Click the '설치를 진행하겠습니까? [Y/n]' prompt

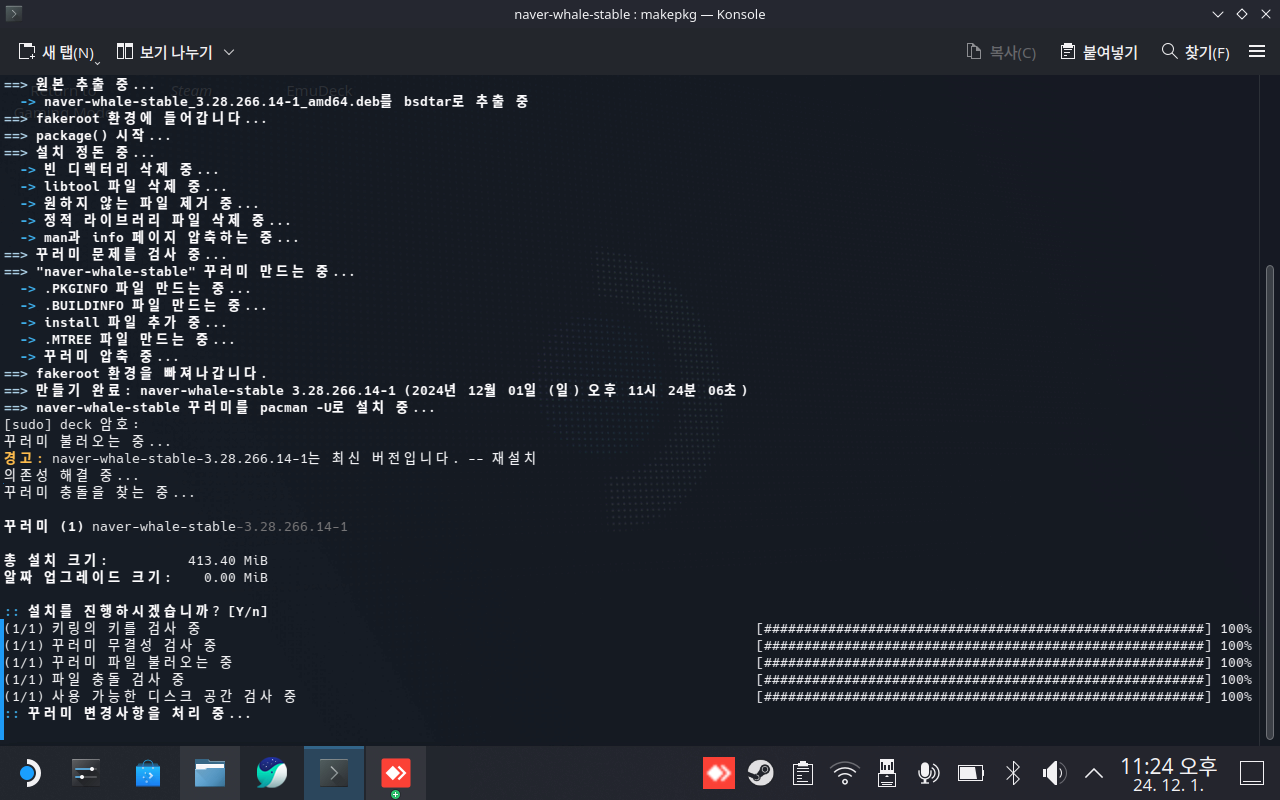click(x=136, y=611)
